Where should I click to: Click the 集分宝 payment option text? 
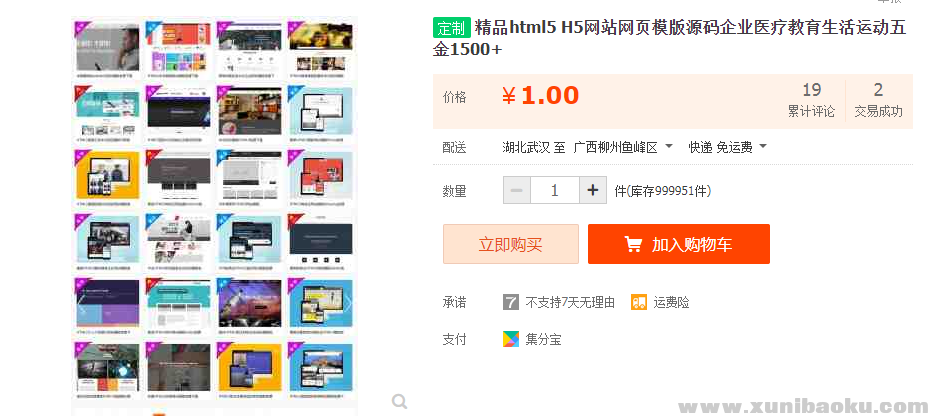click(x=543, y=339)
